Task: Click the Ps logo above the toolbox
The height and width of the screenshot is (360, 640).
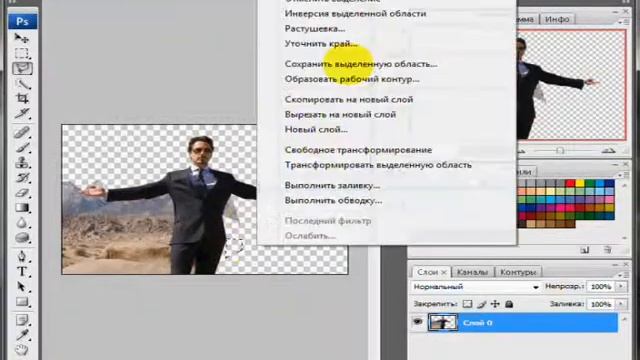Action: pos(22,21)
